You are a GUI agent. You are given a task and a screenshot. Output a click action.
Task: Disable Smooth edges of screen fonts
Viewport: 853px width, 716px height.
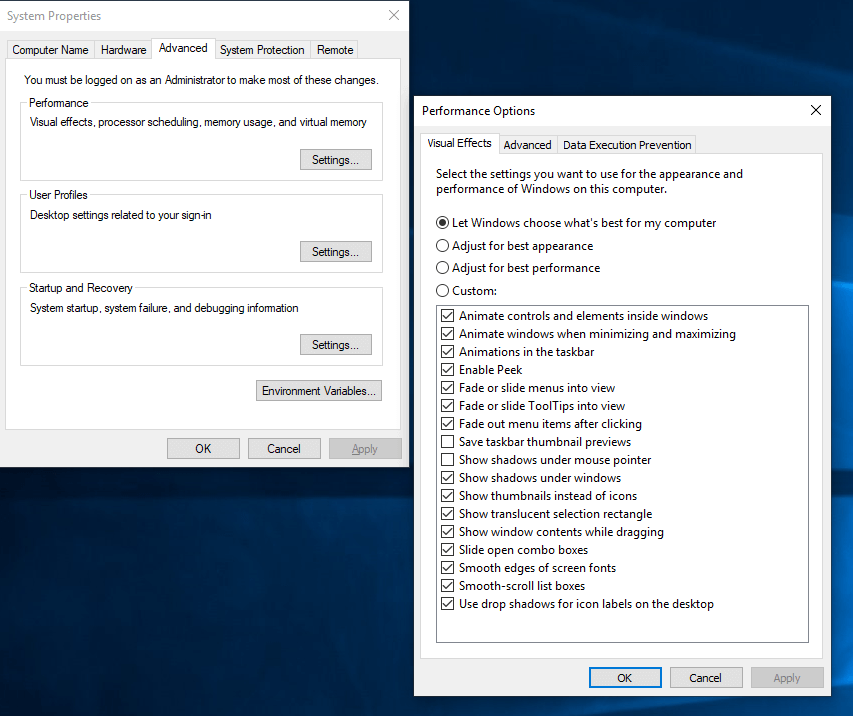tap(447, 567)
